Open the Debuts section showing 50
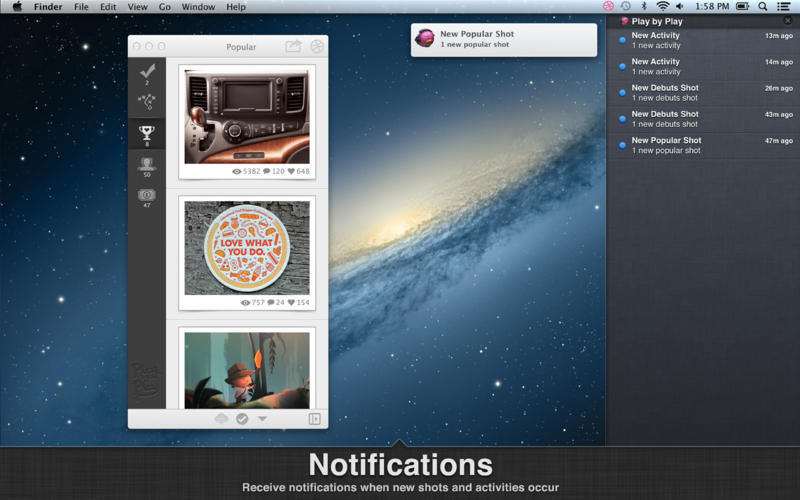Screen dimensions: 800x500 click(x=147, y=165)
